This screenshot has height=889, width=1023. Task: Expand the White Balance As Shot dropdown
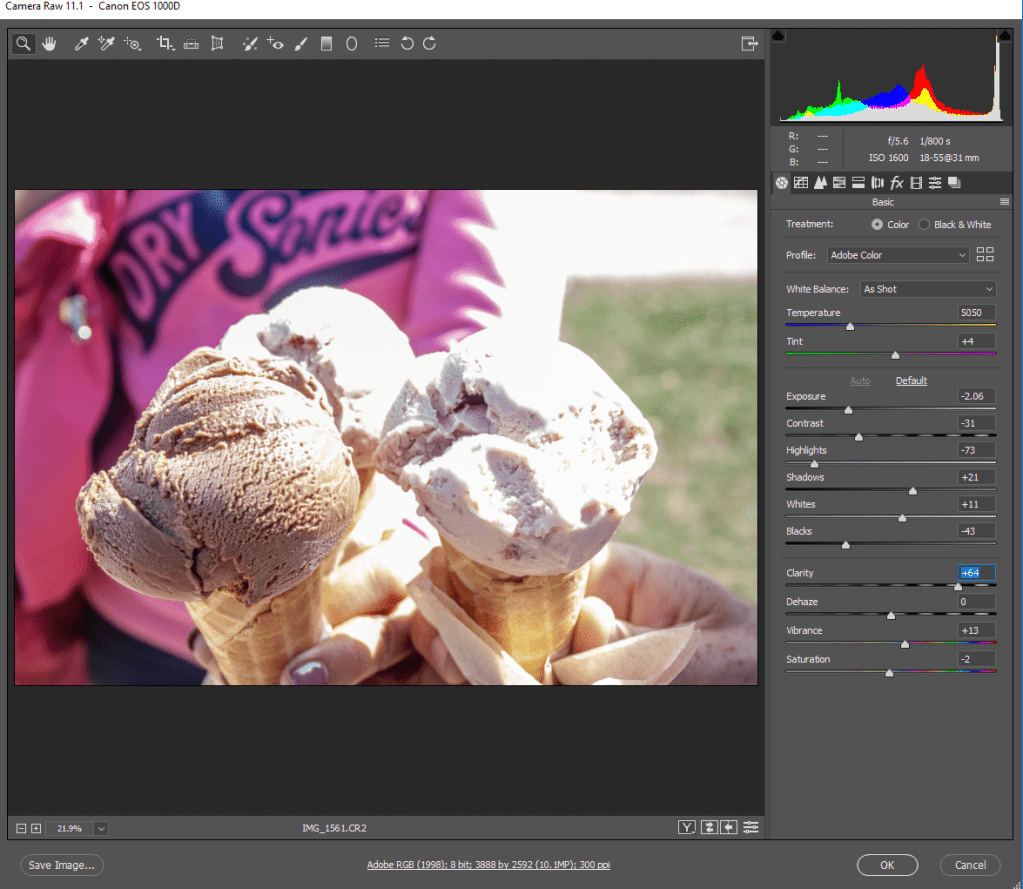coord(928,289)
